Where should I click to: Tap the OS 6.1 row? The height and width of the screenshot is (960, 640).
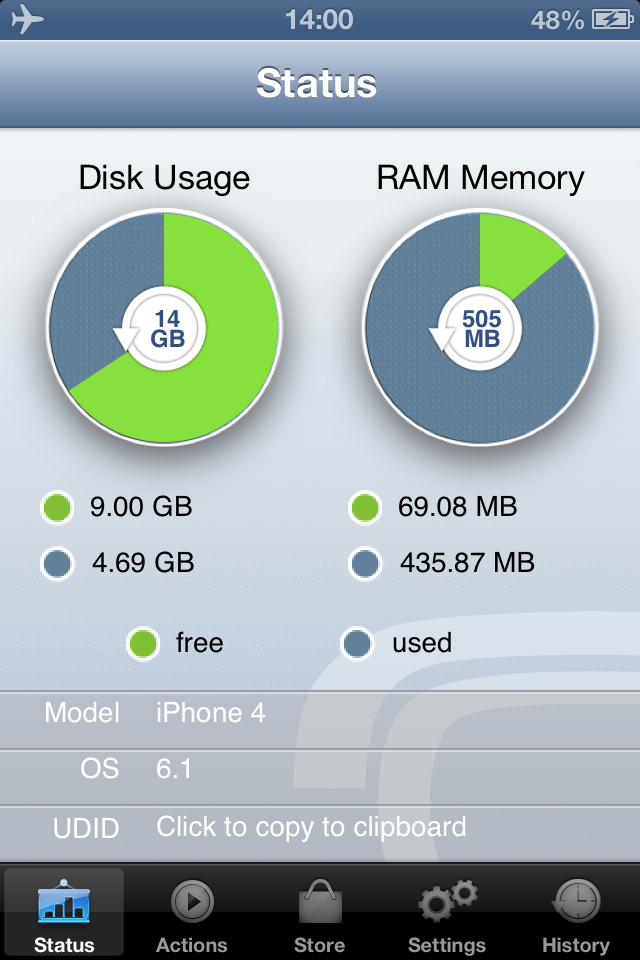[x=320, y=769]
